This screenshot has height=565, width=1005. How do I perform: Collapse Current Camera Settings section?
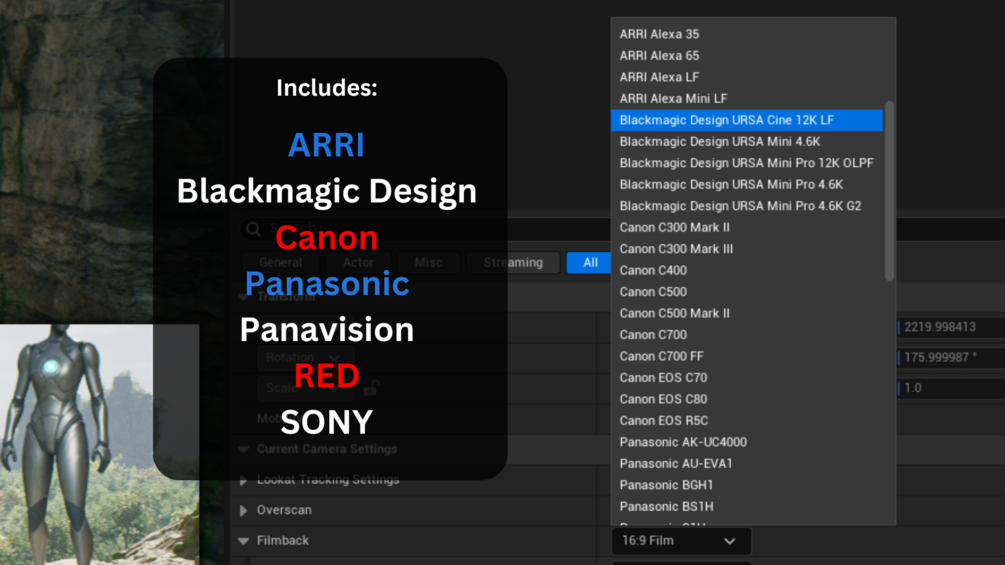244,449
